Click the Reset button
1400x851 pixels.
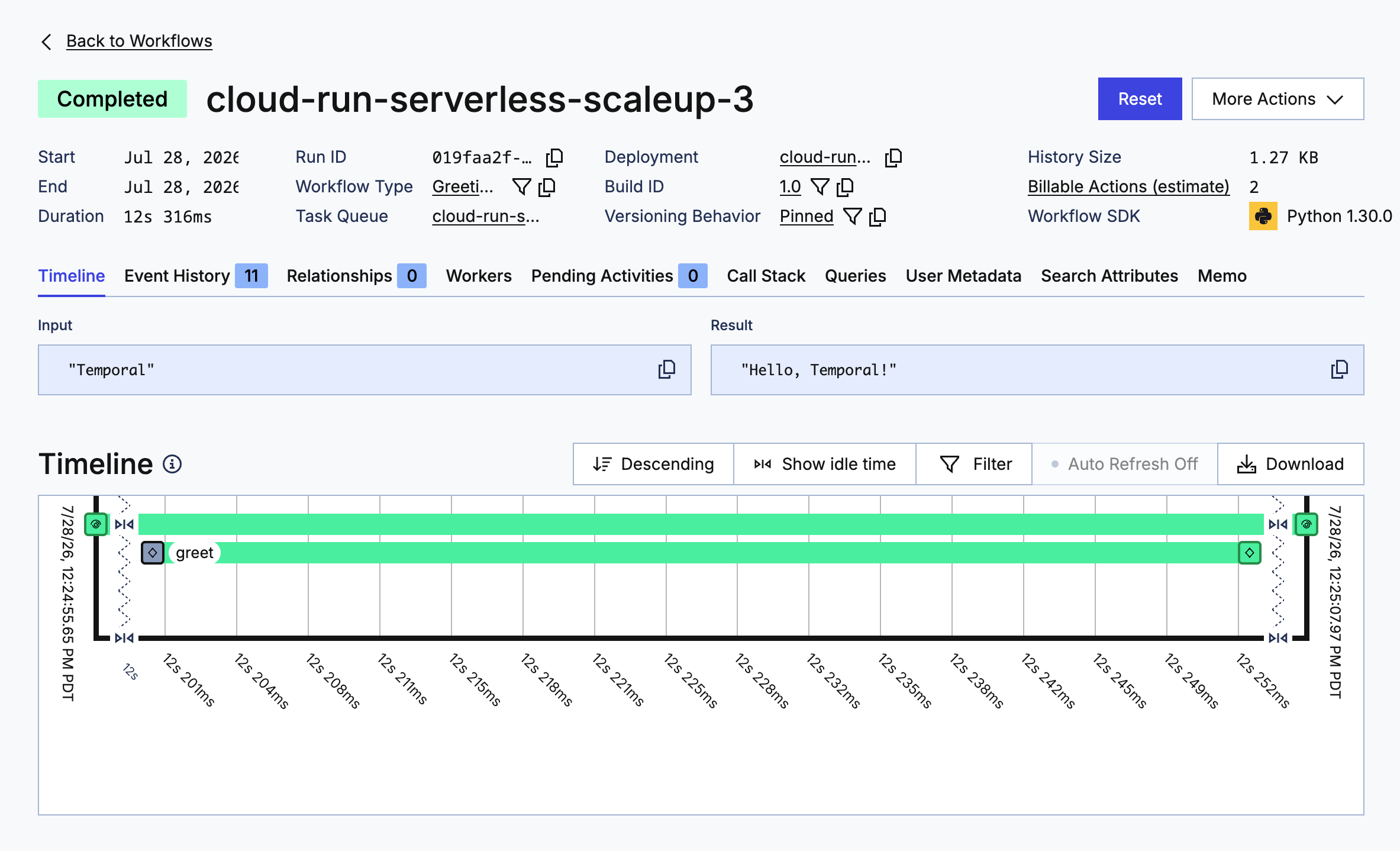pos(1140,99)
